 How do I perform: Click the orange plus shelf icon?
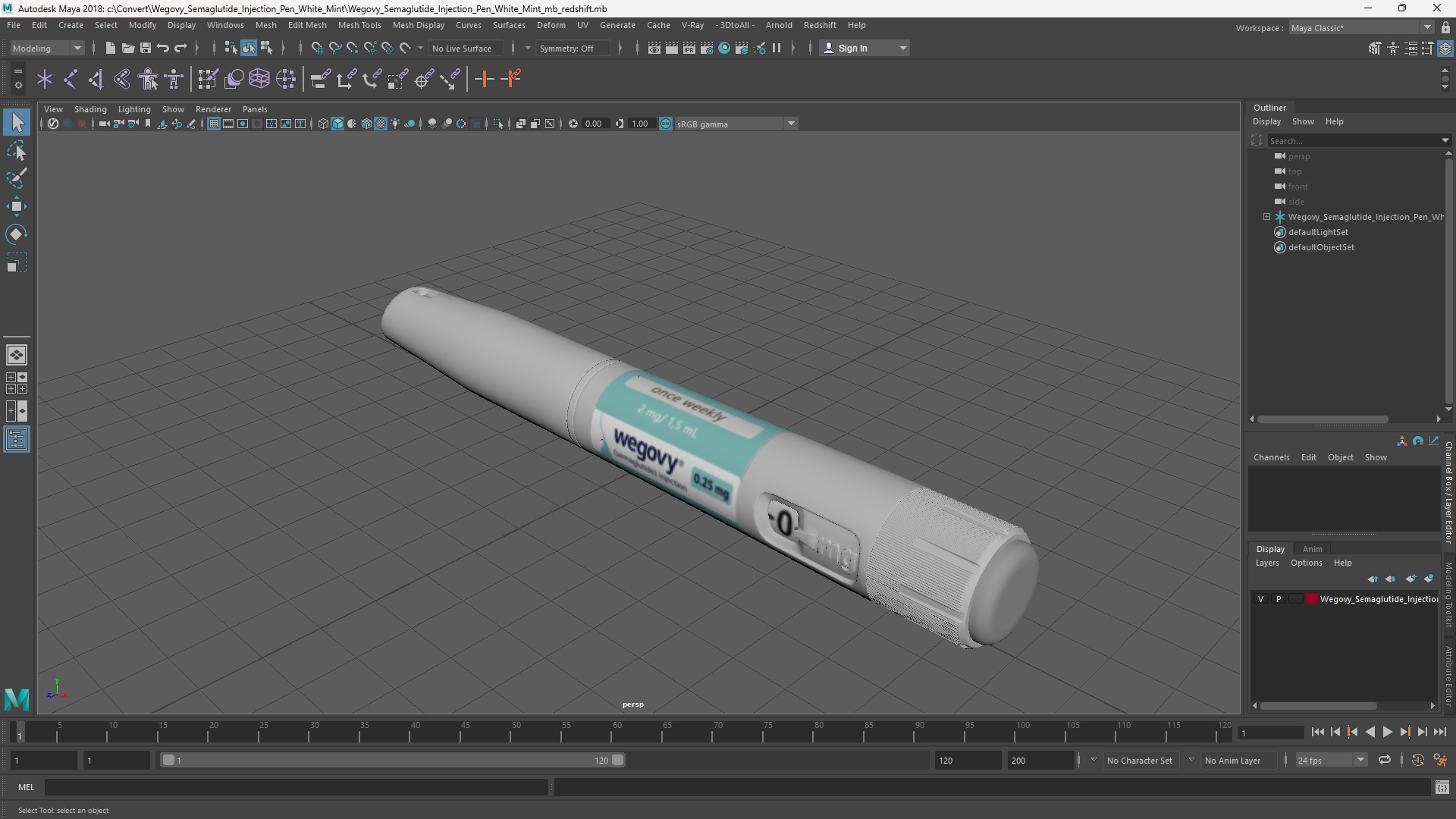[x=484, y=79]
